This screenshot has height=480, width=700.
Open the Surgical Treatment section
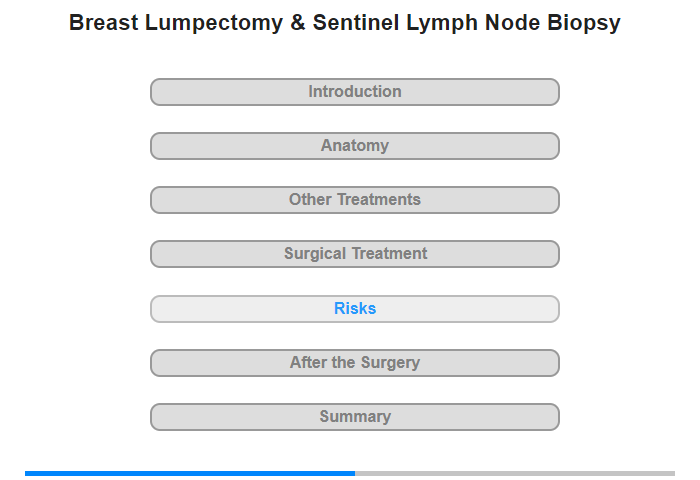(x=354, y=254)
